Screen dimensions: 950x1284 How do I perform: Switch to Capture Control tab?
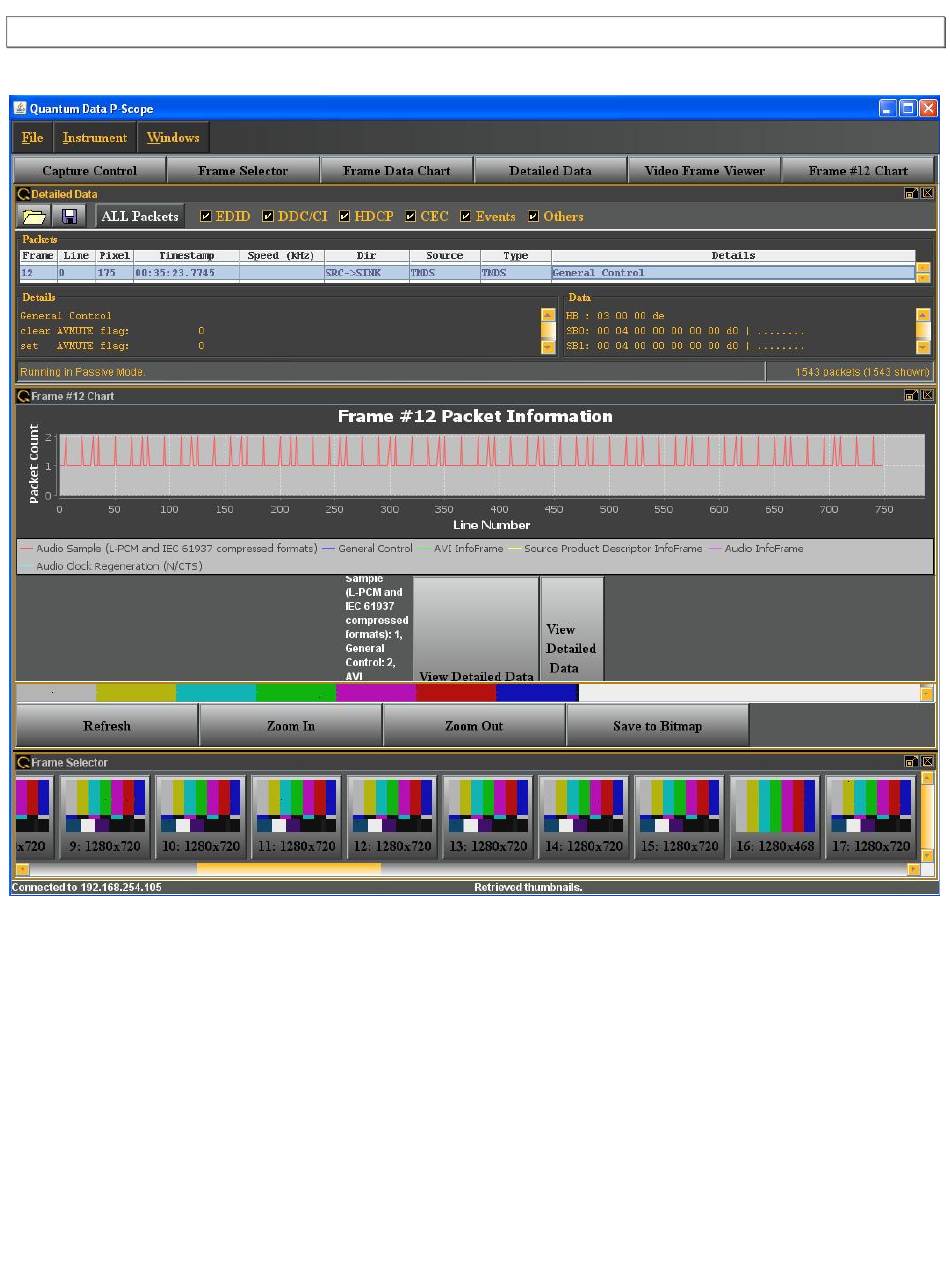90,171
